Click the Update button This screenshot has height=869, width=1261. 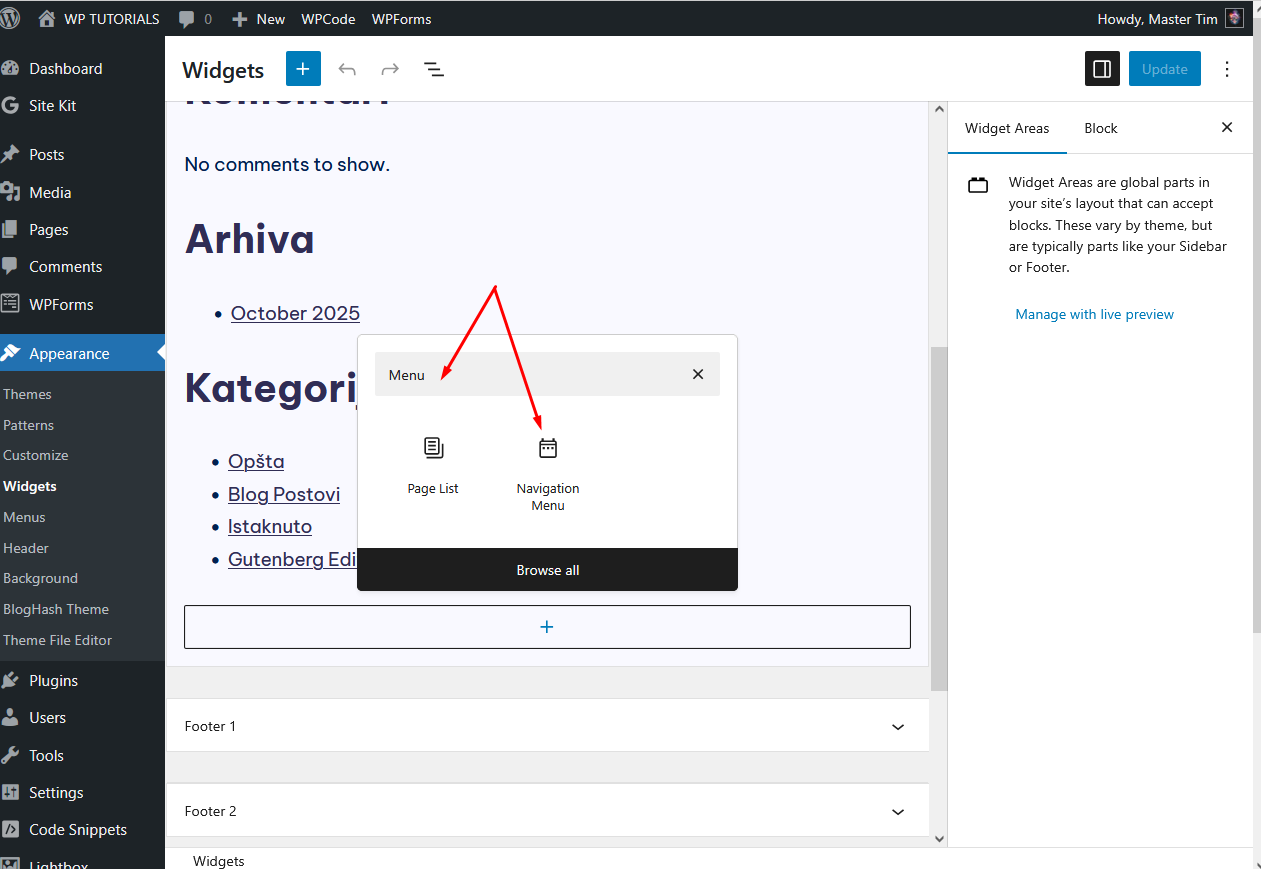tap(1164, 69)
